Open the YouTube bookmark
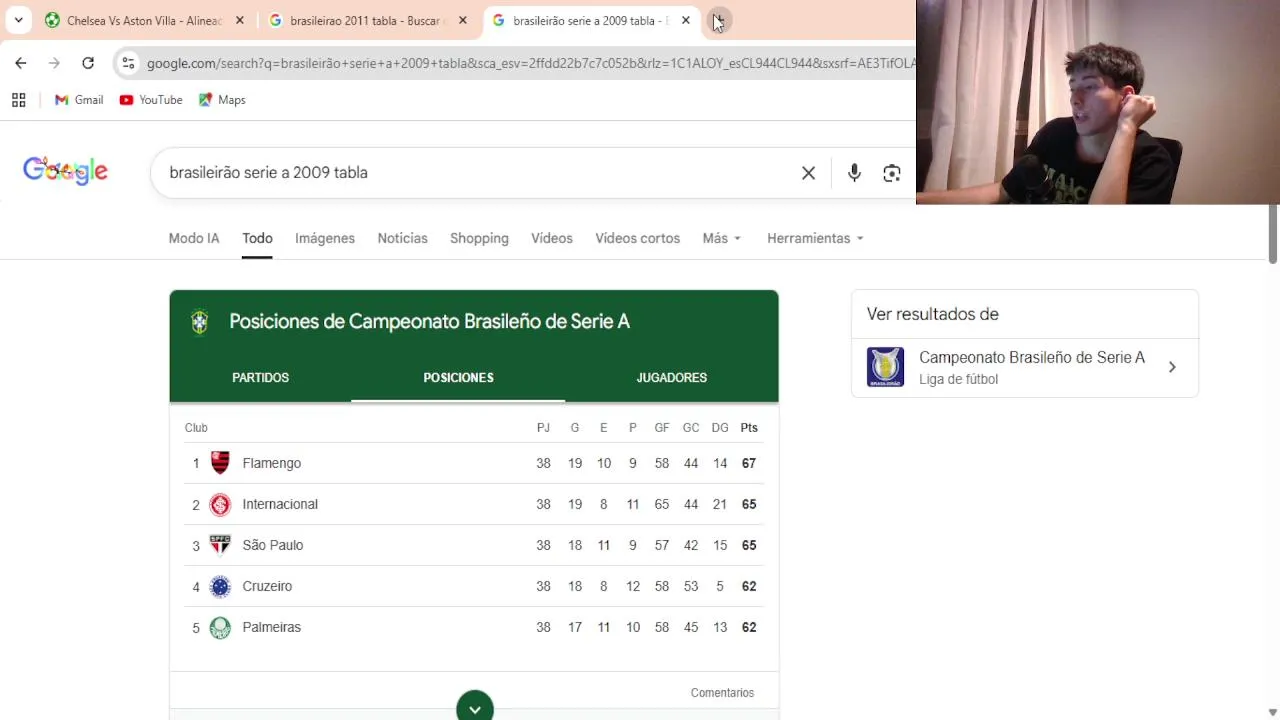 [x=151, y=100]
